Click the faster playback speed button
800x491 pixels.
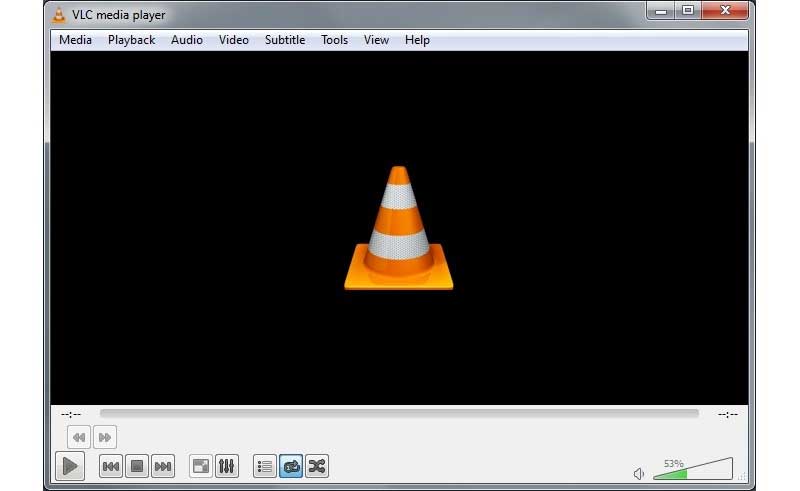(105, 437)
